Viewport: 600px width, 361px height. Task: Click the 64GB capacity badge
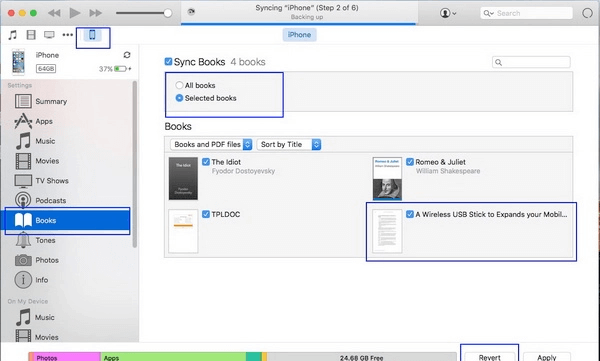click(46, 69)
